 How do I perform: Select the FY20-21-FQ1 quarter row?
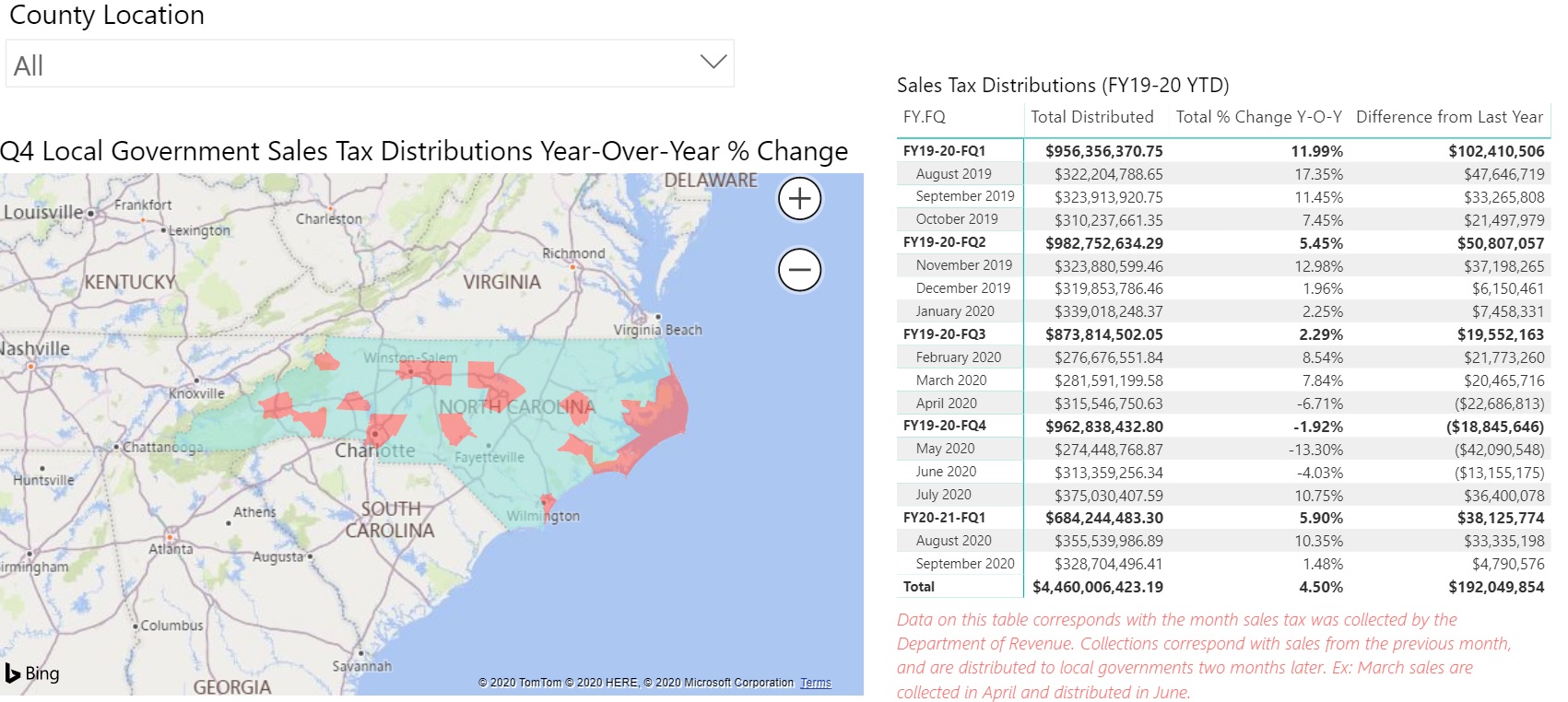coord(944,518)
